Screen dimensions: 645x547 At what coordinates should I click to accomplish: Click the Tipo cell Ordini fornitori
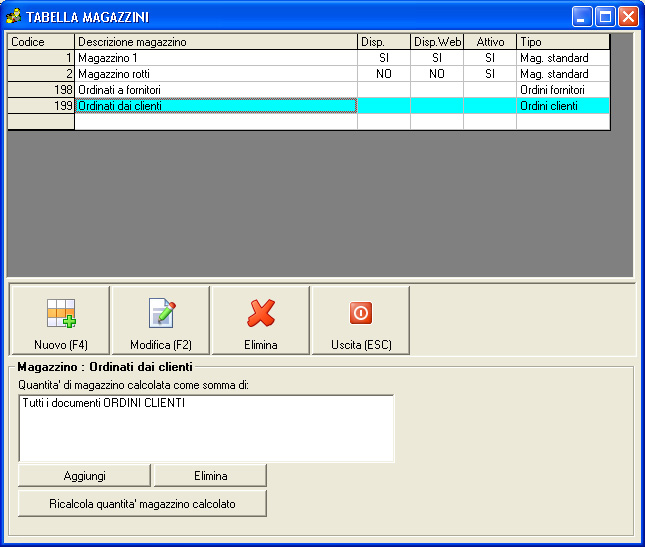563,90
